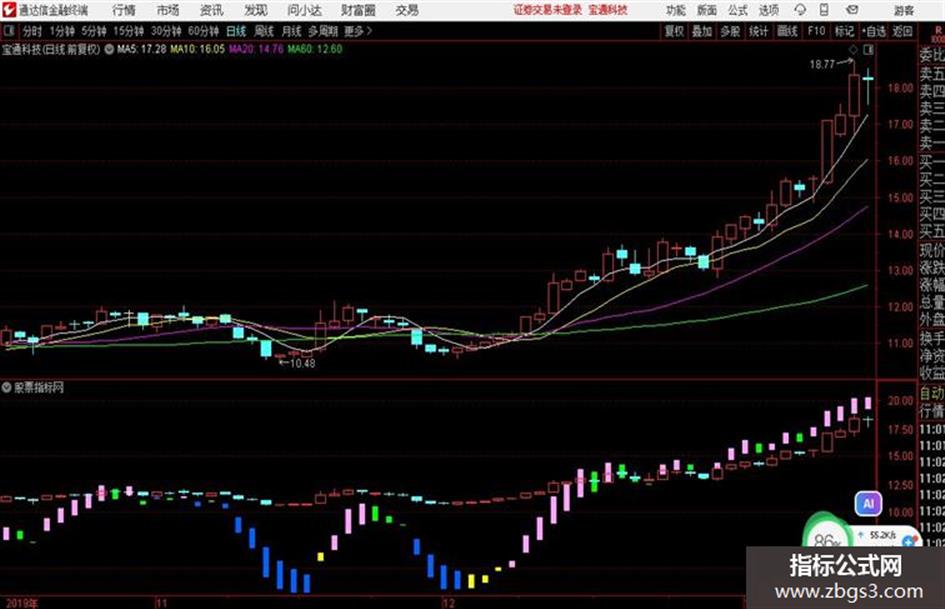Open sub-chart 股票指标网 settings circle icon
Viewport: 945px width, 609px height.
pyautogui.click(x=6, y=387)
